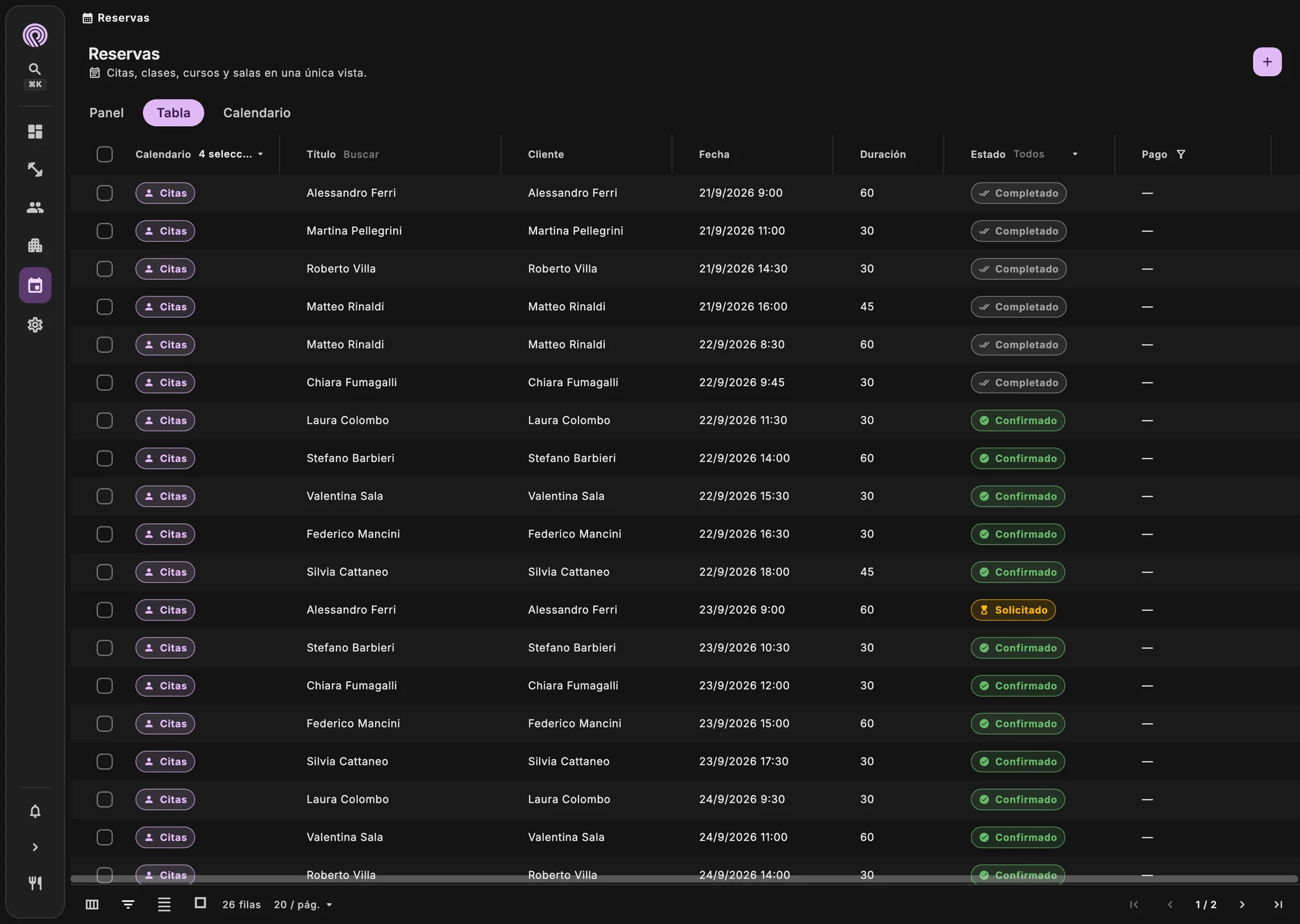Viewport: 1300px width, 924px height.
Task: Switch to the Panel tab
Action: tap(107, 113)
